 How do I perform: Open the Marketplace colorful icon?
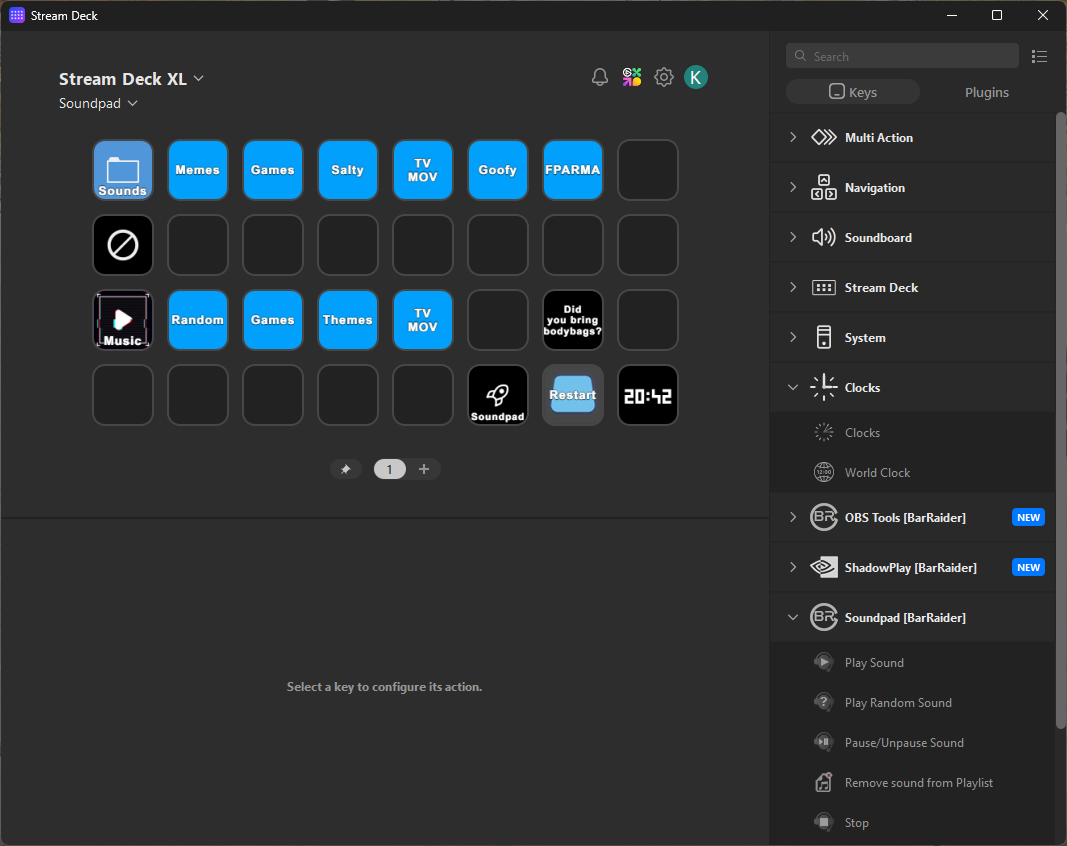point(631,77)
